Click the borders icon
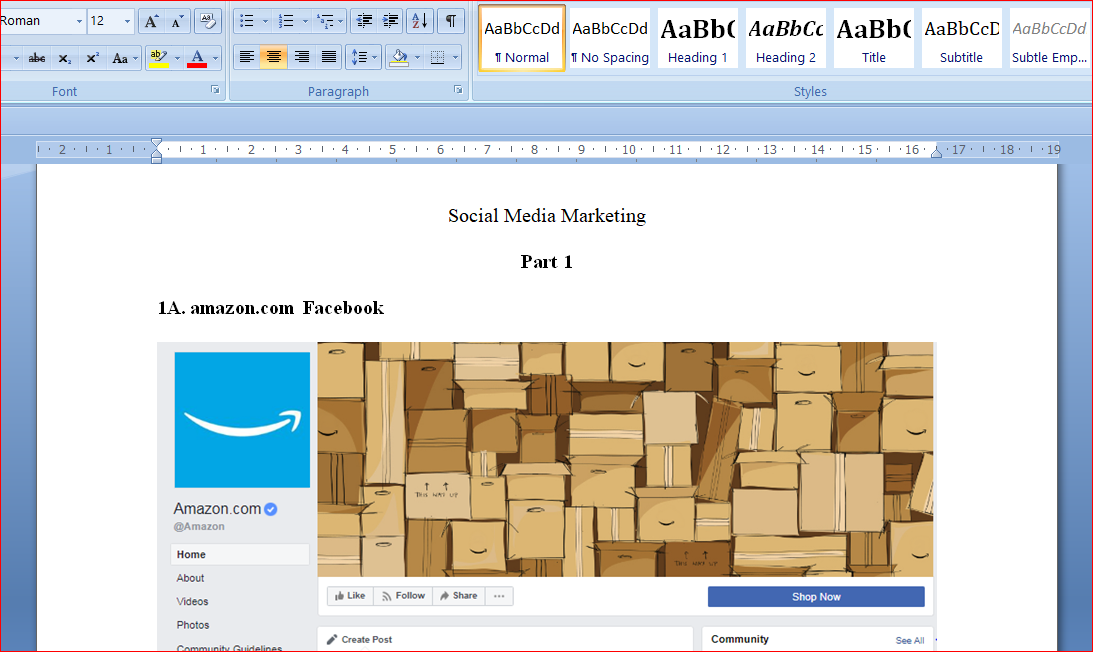This screenshot has height=652, width=1093. [437, 57]
